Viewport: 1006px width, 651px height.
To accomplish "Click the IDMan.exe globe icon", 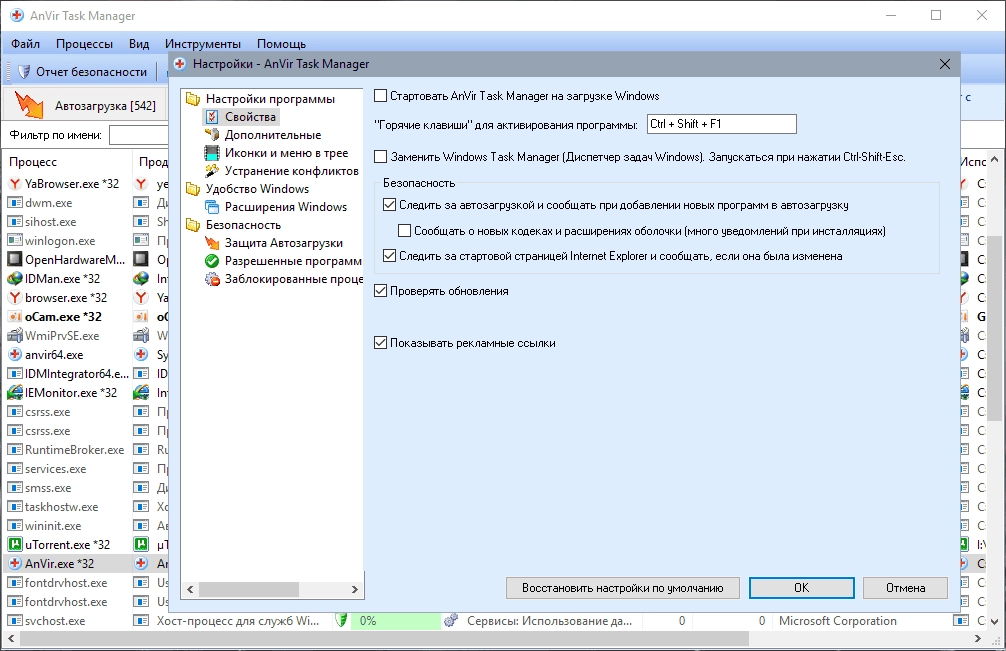I will coord(14,278).
